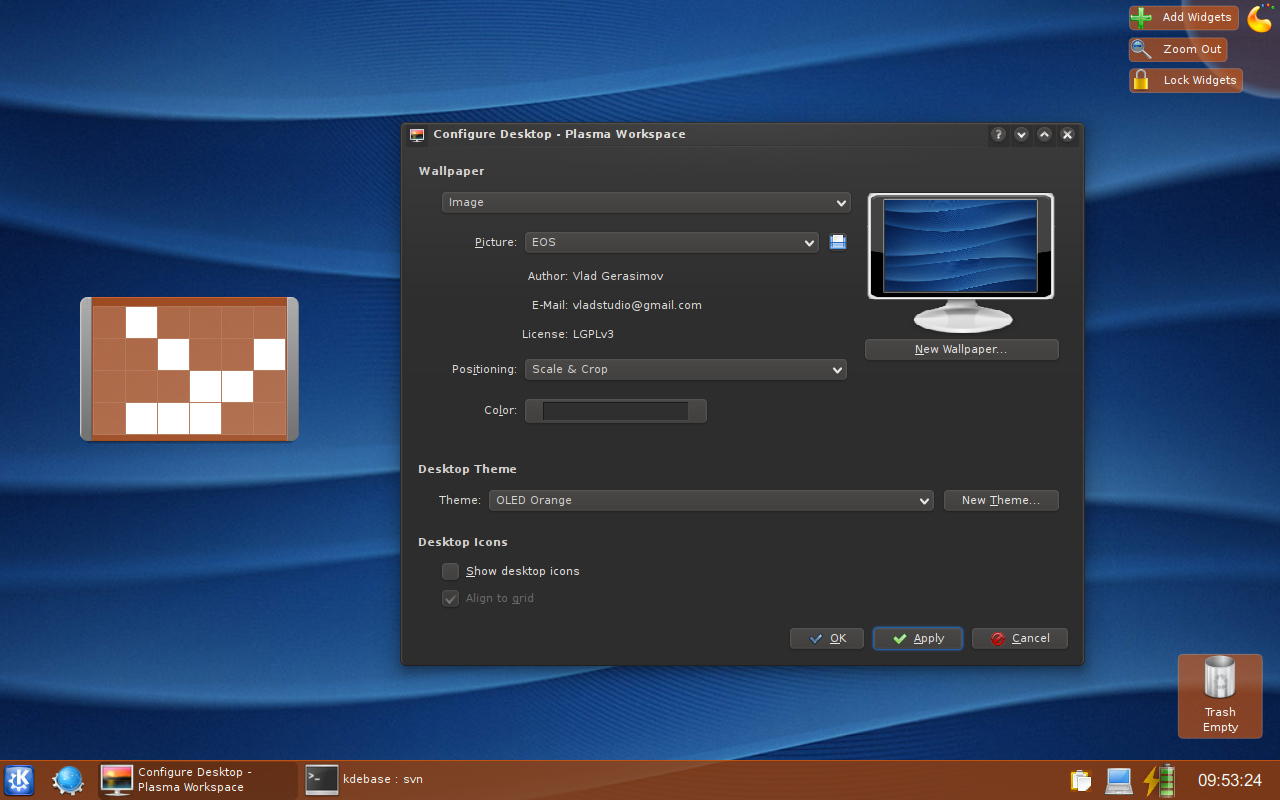Click the window icon in the dialog titlebar
Viewport: 1280px width, 800px height.
(x=417, y=134)
